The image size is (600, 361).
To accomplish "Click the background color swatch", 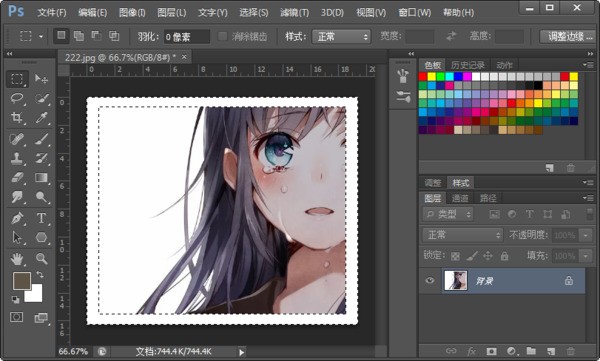I will (36, 295).
